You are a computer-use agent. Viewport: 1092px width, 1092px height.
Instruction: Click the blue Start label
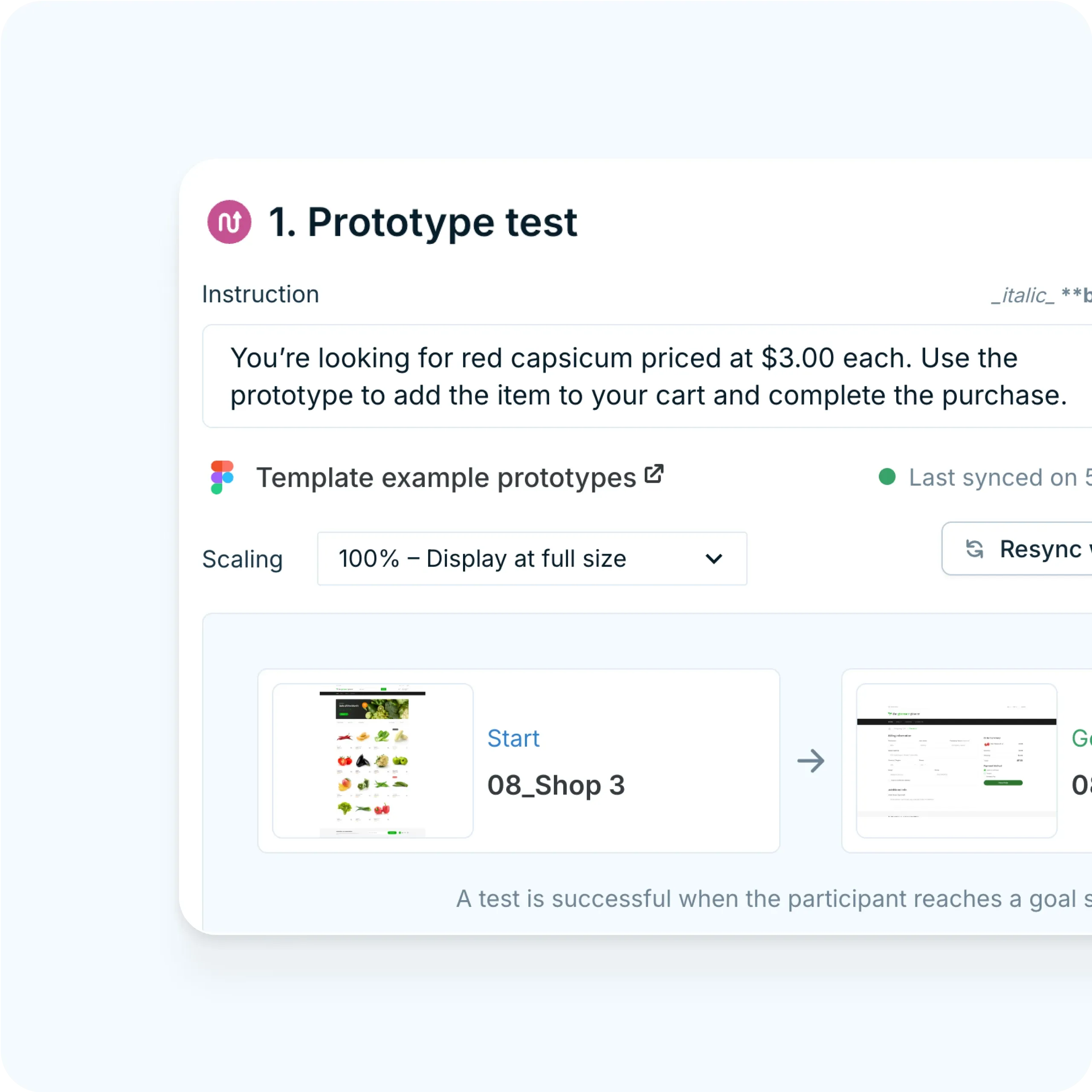point(513,738)
